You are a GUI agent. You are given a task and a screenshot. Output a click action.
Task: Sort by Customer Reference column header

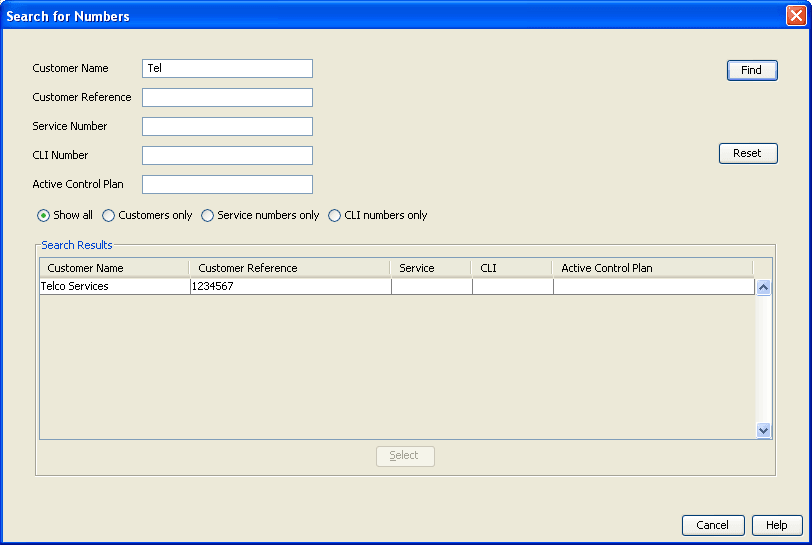[289, 268]
